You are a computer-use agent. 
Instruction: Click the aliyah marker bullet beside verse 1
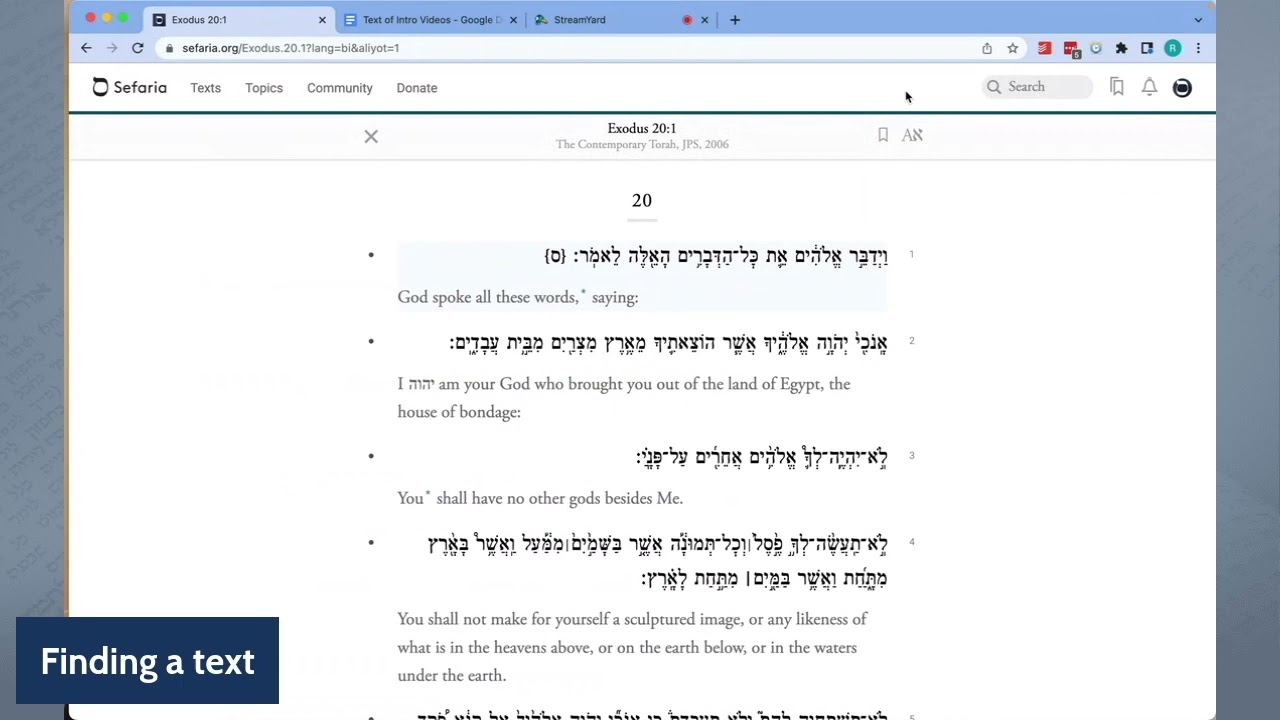tap(371, 255)
